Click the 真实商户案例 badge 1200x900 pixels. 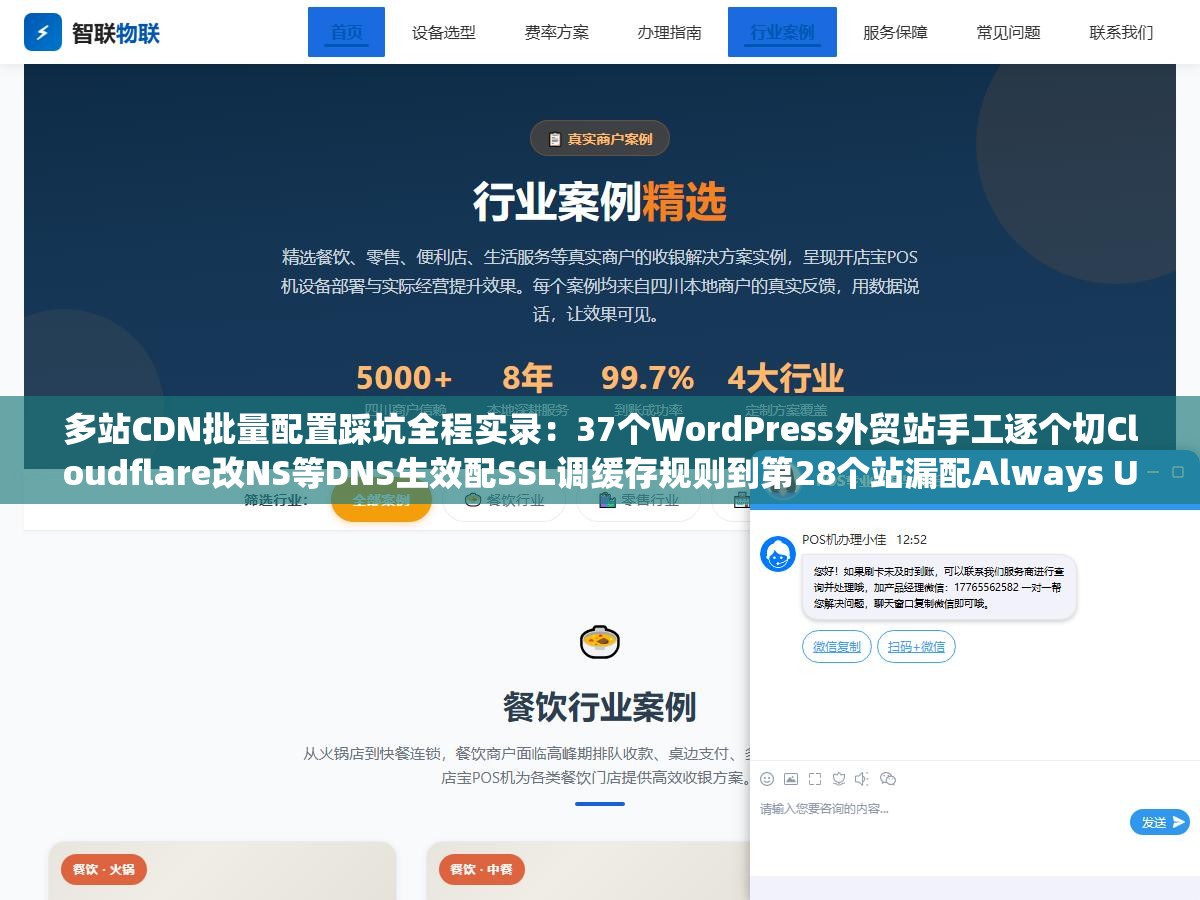[599, 139]
